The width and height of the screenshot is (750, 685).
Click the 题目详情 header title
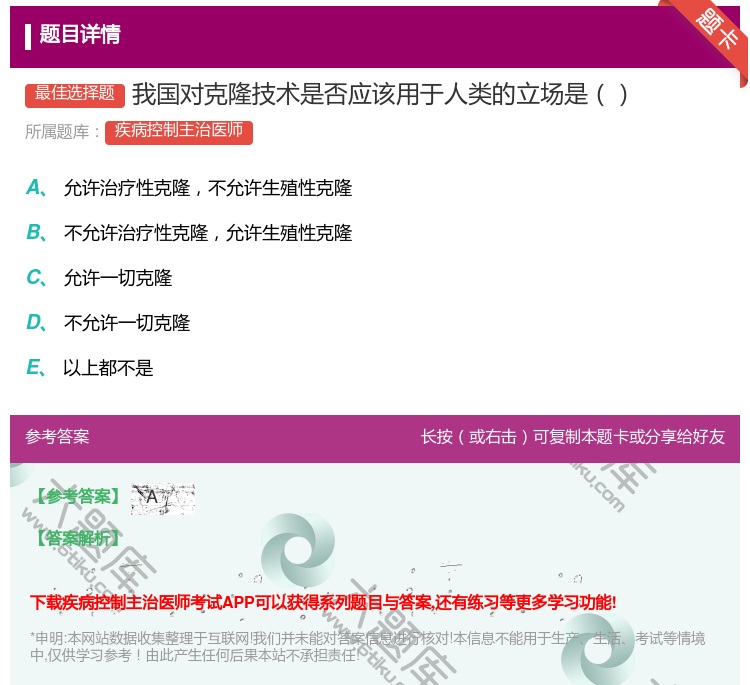(80, 34)
